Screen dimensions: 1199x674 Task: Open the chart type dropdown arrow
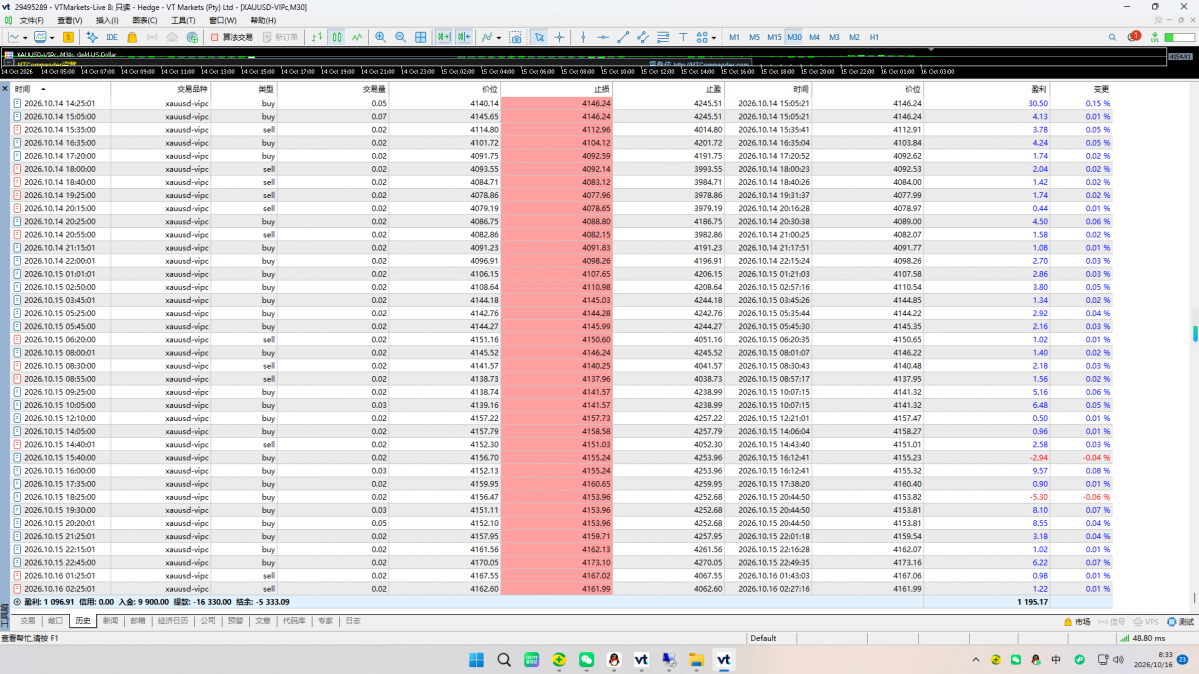coord(25,37)
